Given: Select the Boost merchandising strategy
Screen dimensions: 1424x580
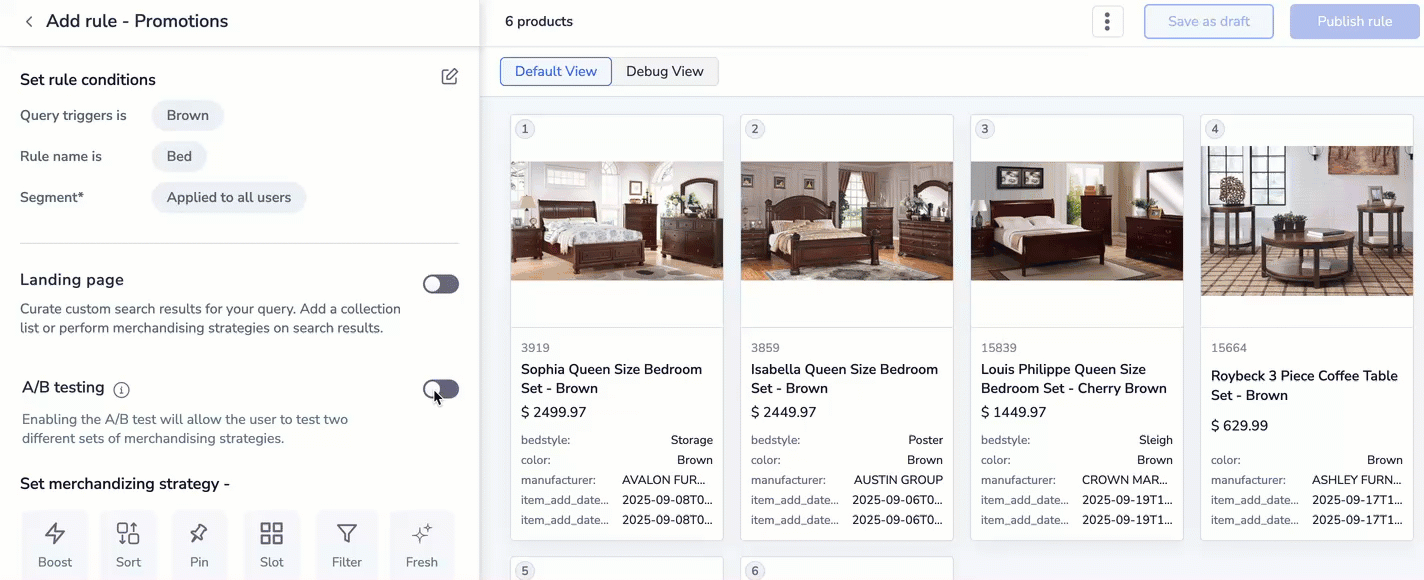Looking at the screenshot, I should point(55,543).
